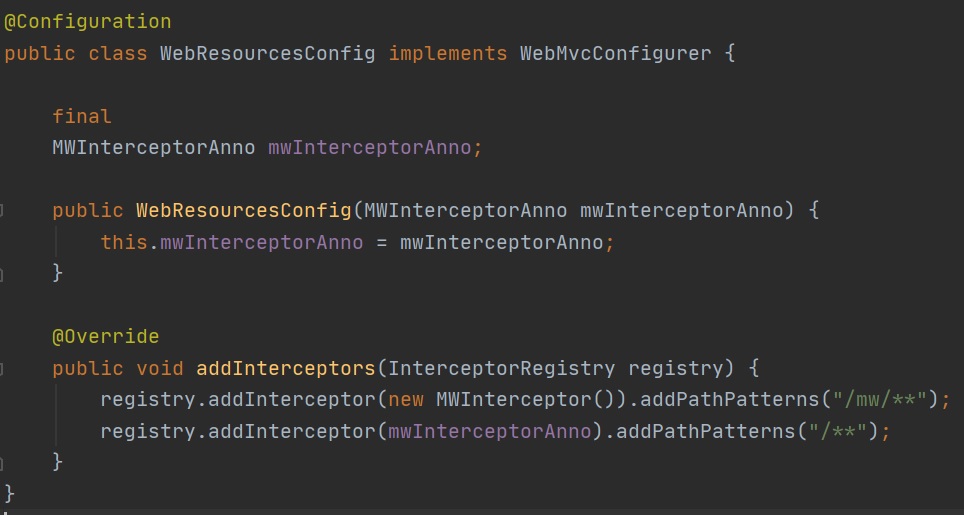Viewport: 964px width, 515px height.
Task: Place cursor on the new keyword
Action: [x=406, y=400]
